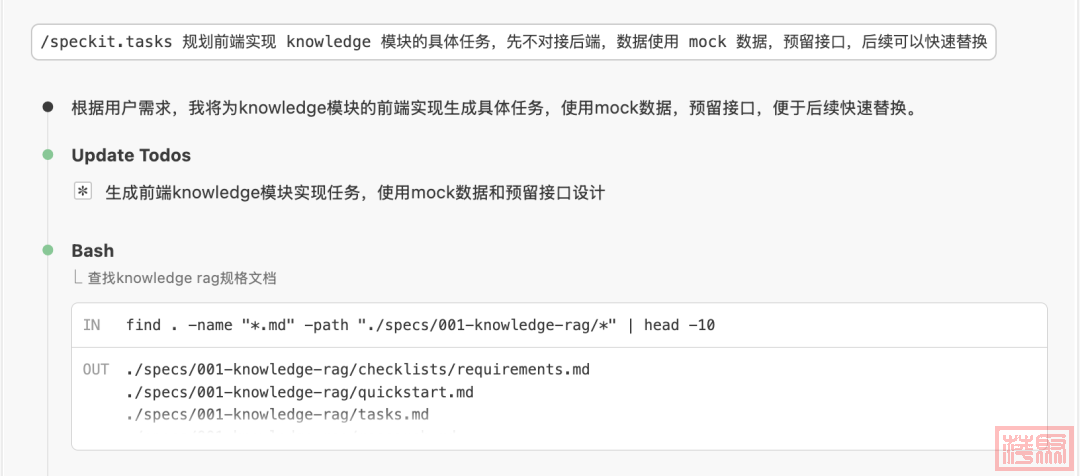Click the green status dot beside Update Todos
The height and width of the screenshot is (476, 1080).
pos(47,155)
